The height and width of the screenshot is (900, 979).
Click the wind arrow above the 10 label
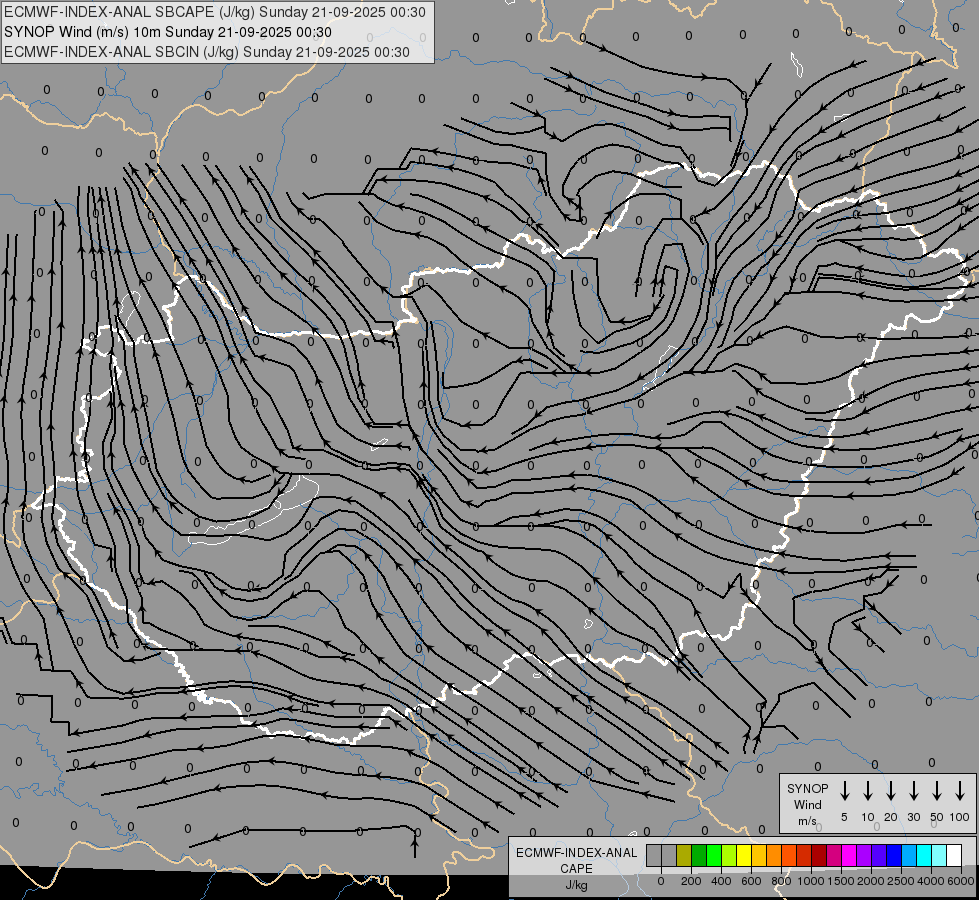pos(867,791)
